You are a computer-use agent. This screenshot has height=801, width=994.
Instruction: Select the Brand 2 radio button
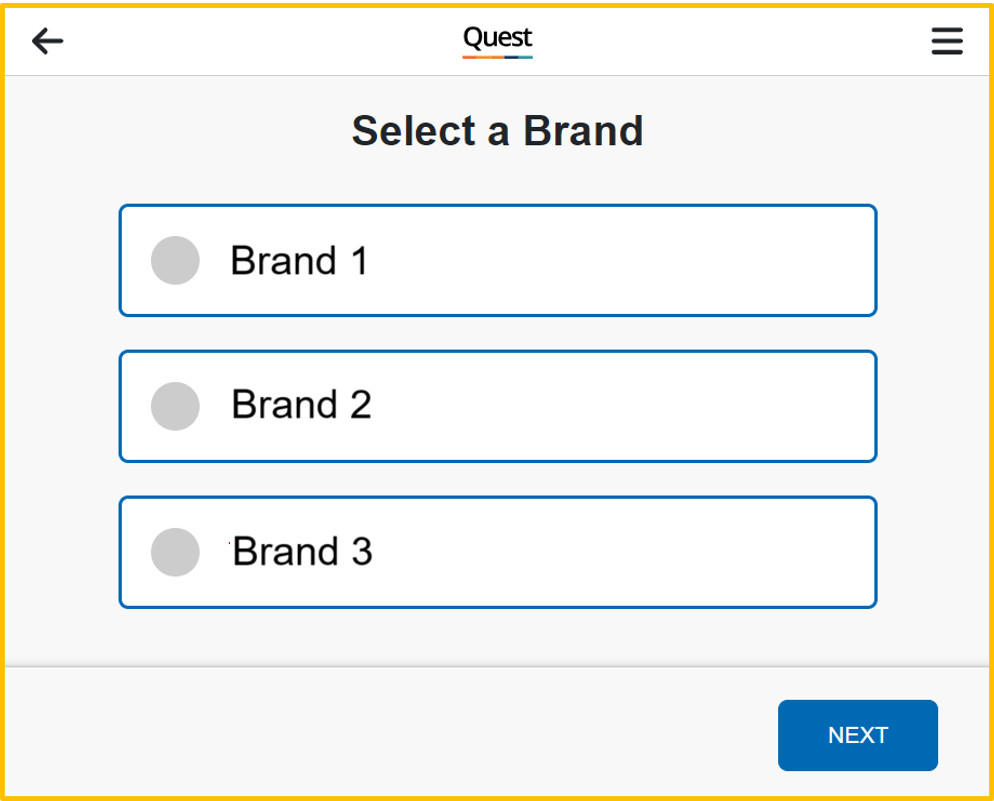click(x=175, y=406)
